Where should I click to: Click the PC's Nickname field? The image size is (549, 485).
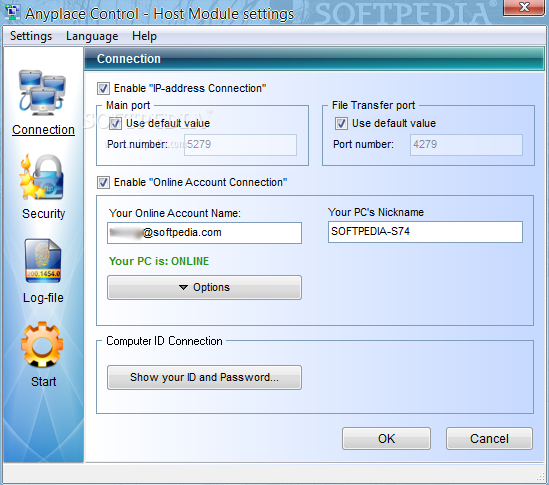pyautogui.click(x=425, y=232)
